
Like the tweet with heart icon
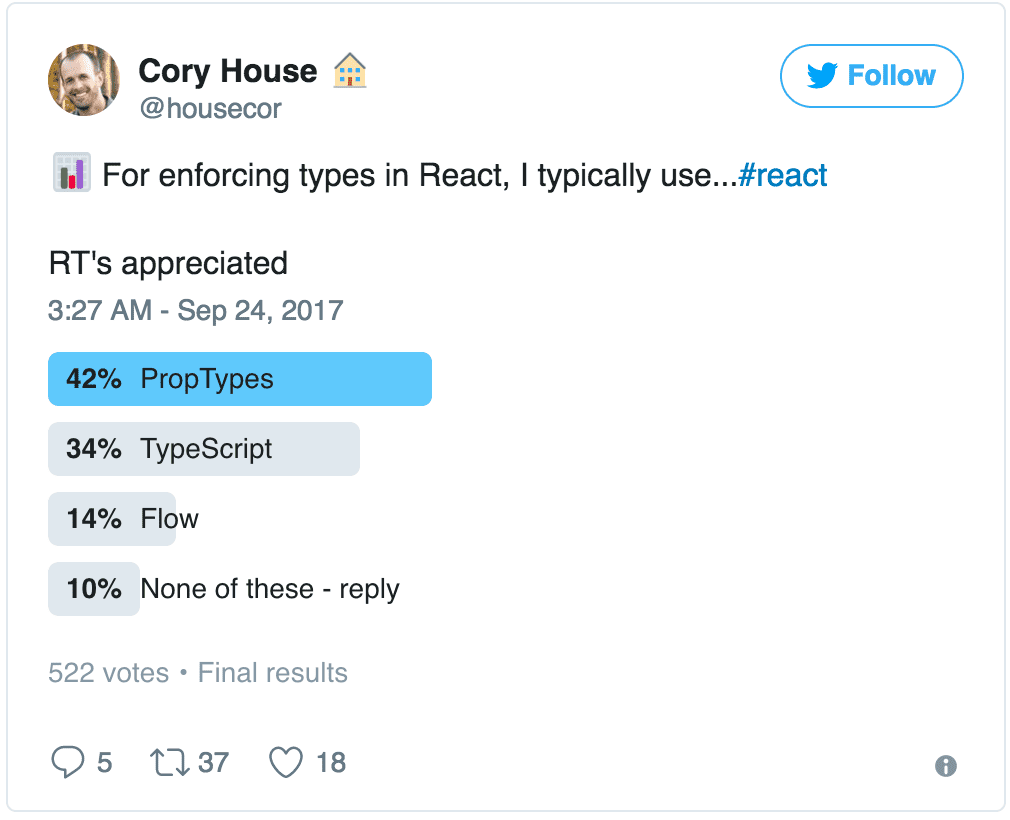click(x=286, y=763)
